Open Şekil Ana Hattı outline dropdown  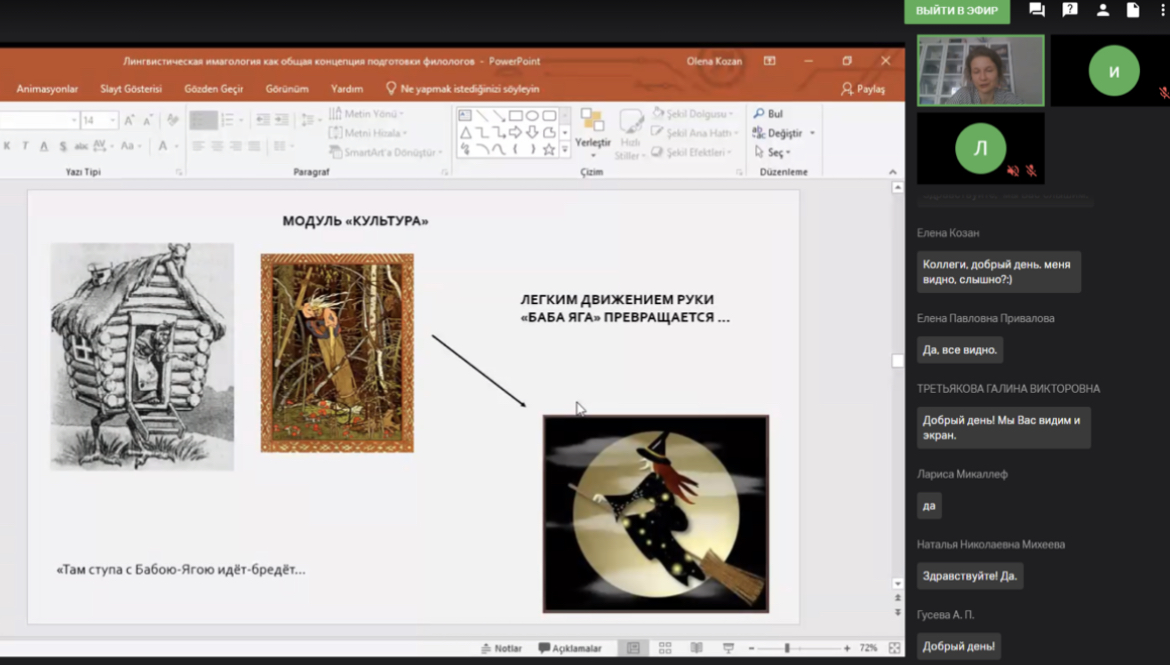coord(695,133)
